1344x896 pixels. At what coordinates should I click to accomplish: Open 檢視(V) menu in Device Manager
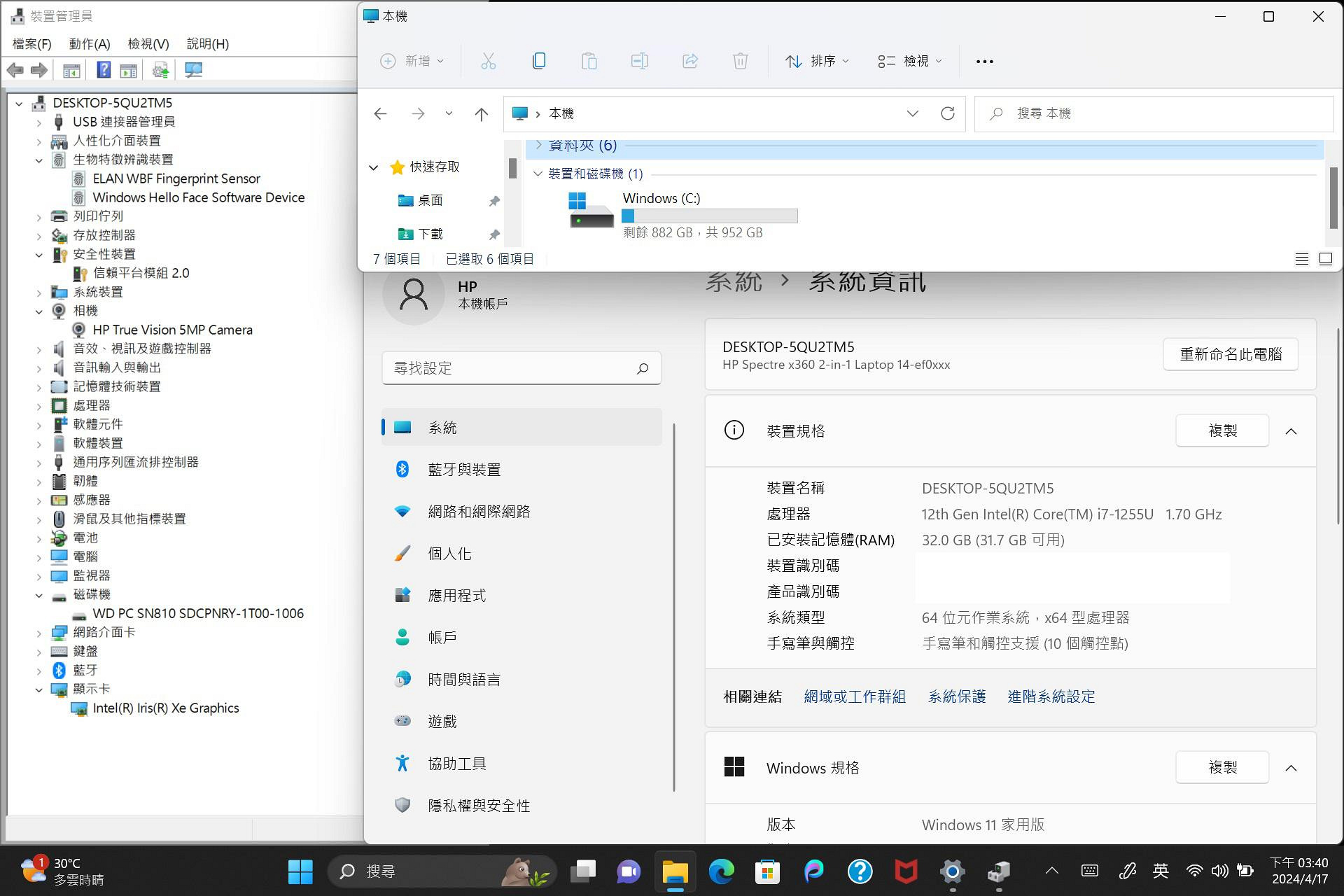point(148,43)
